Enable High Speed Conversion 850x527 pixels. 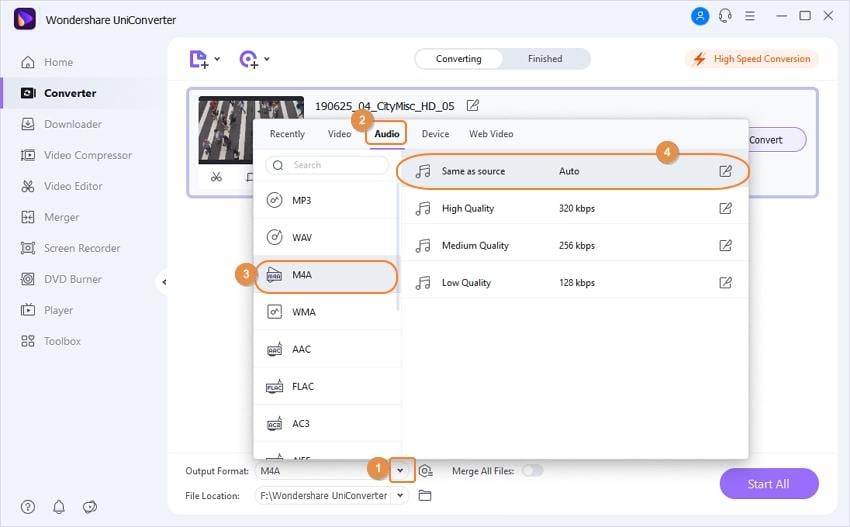click(x=752, y=59)
